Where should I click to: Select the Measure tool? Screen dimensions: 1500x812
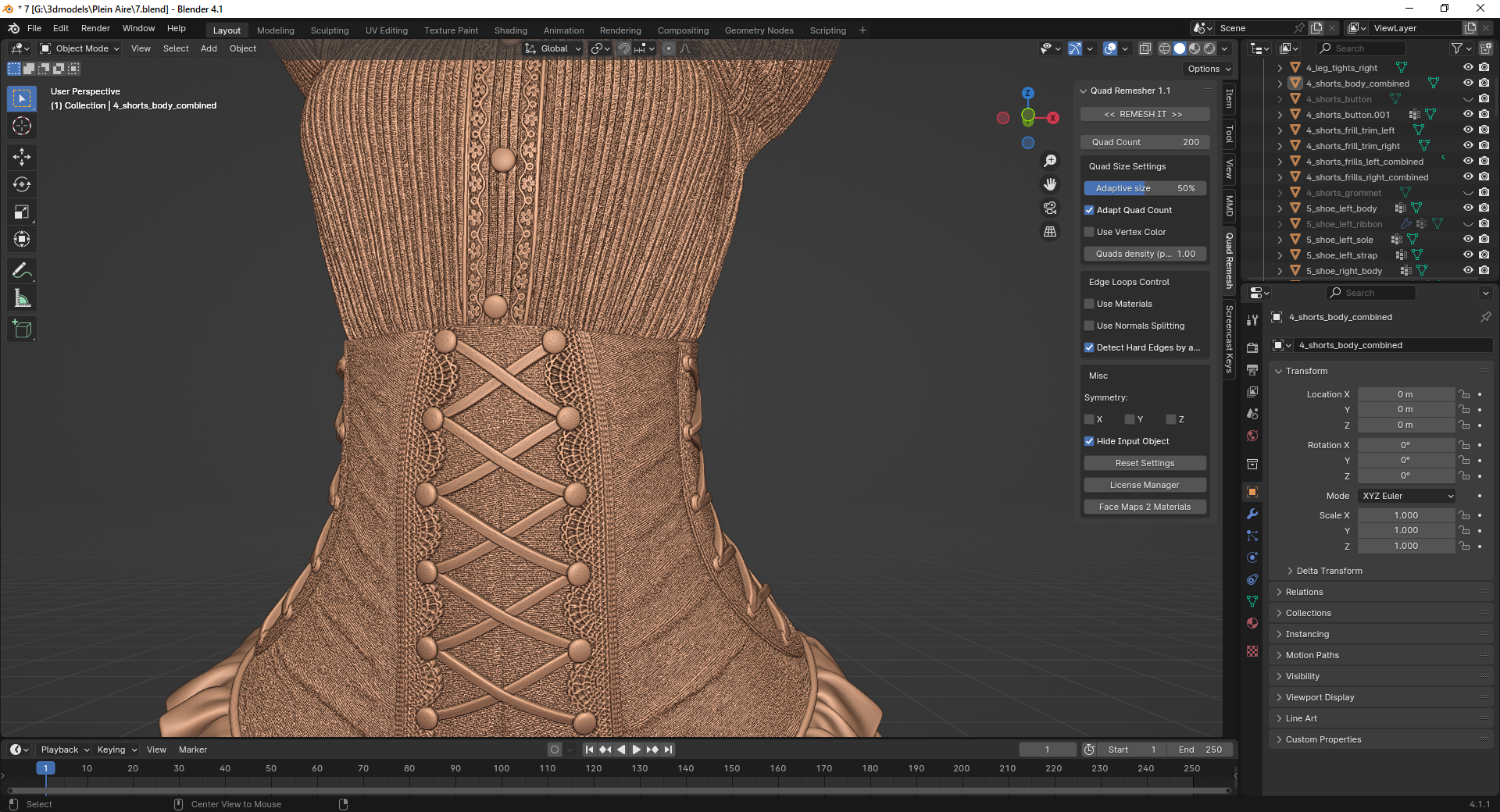[22, 298]
